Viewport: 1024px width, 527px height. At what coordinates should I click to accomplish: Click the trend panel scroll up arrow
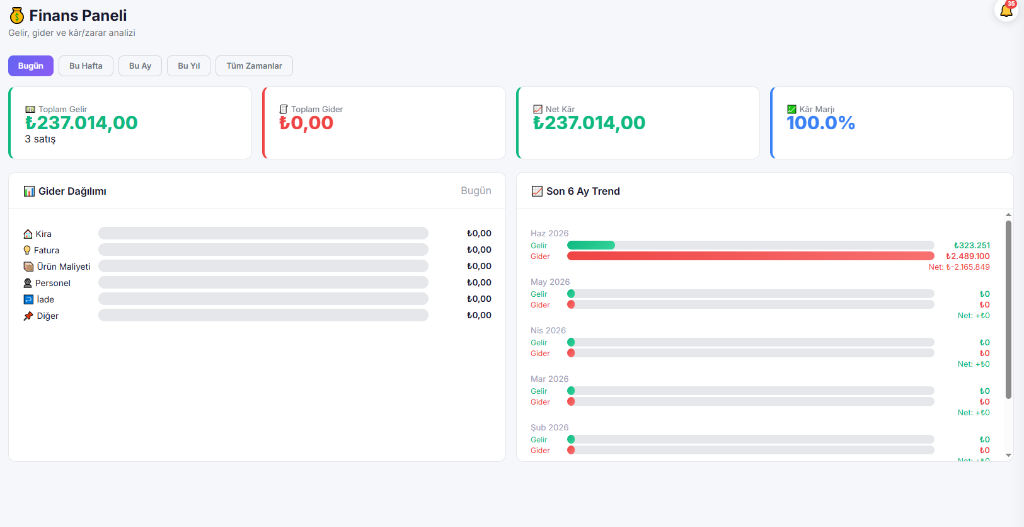click(x=1008, y=215)
